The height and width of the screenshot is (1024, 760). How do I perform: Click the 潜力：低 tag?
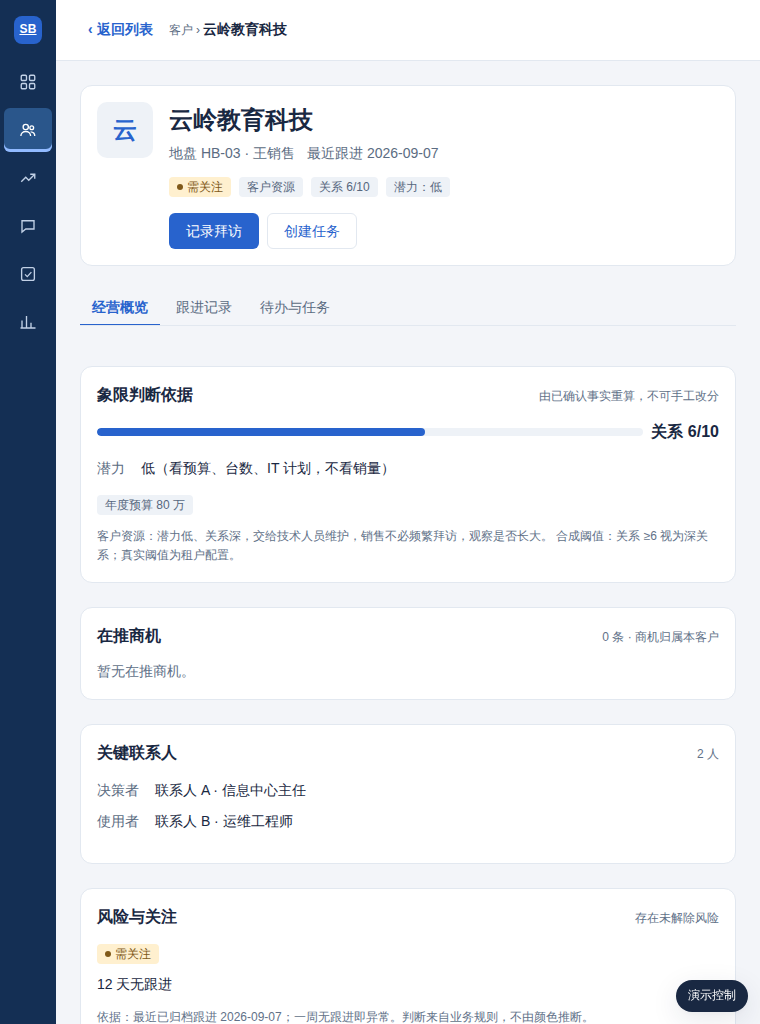(418, 187)
